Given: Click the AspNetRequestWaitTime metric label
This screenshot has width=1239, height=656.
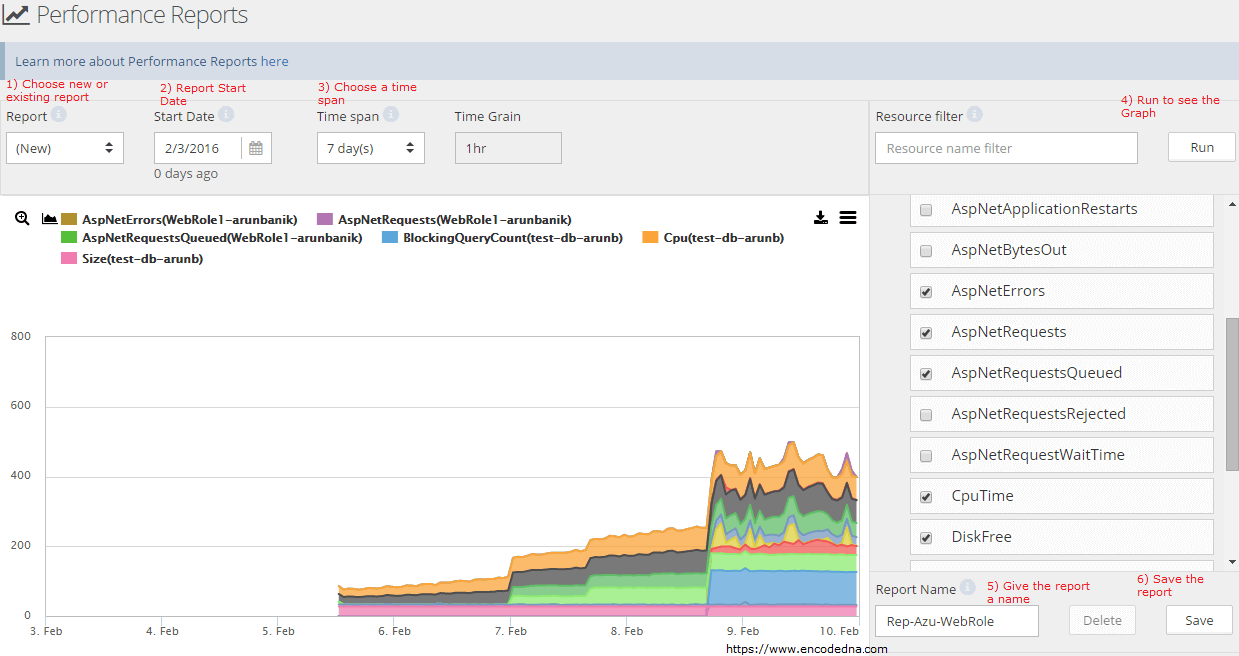Looking at the screenshot, I should pyautogui.click(x=1038, y=455).
